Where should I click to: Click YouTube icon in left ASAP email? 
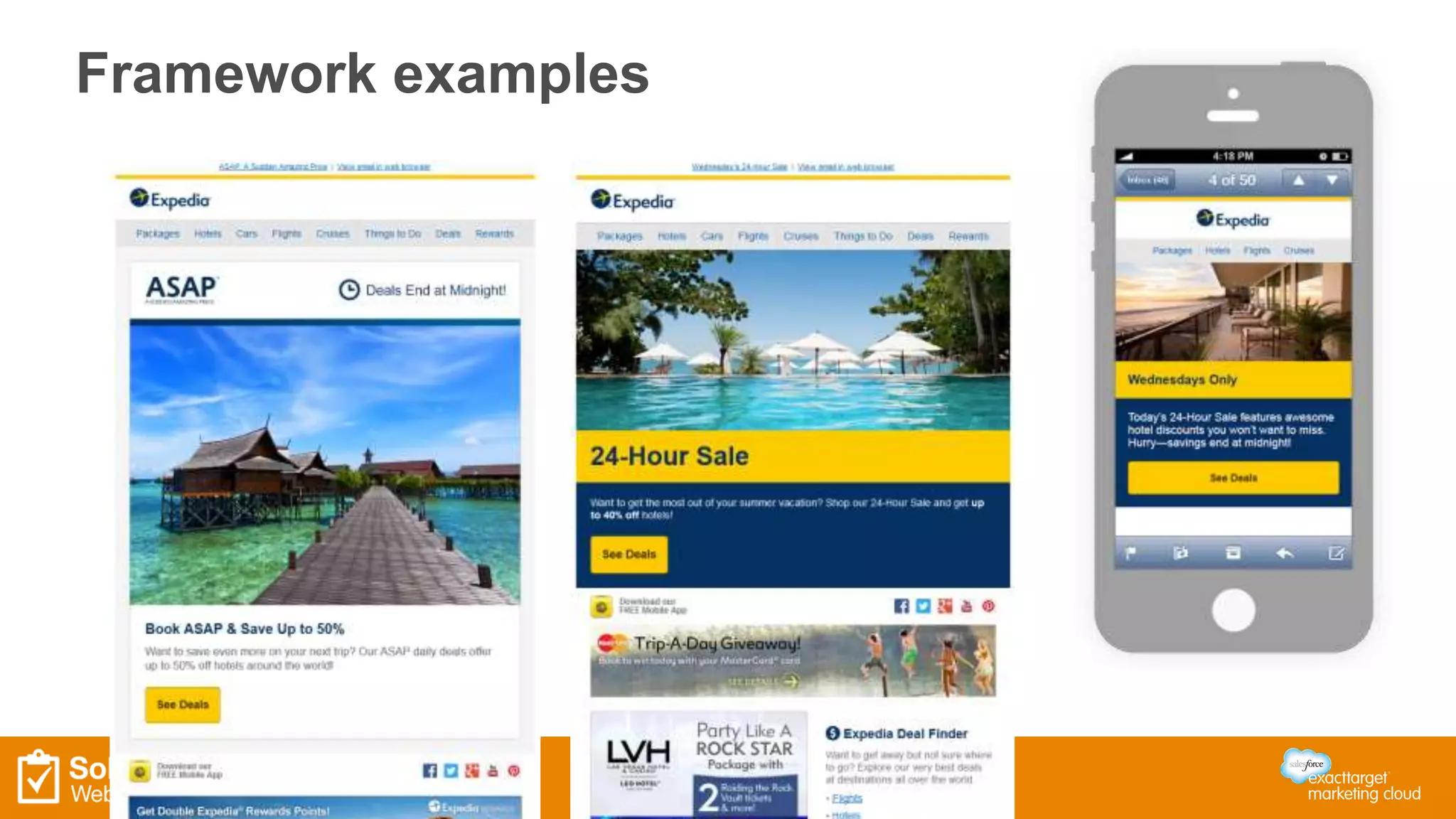click(493, 771)
